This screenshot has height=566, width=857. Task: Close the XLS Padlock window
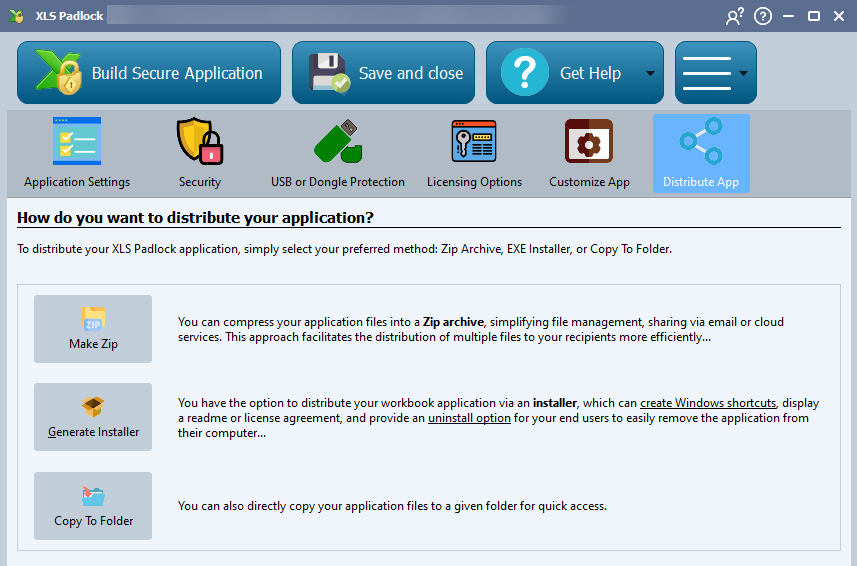[x=839, y=16]
